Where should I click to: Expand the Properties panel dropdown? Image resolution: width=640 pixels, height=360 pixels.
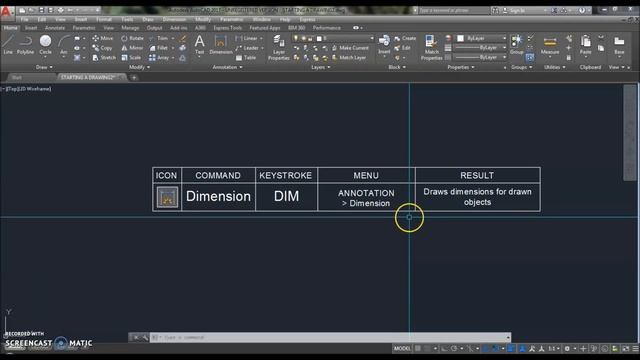(x=461, y=67)
